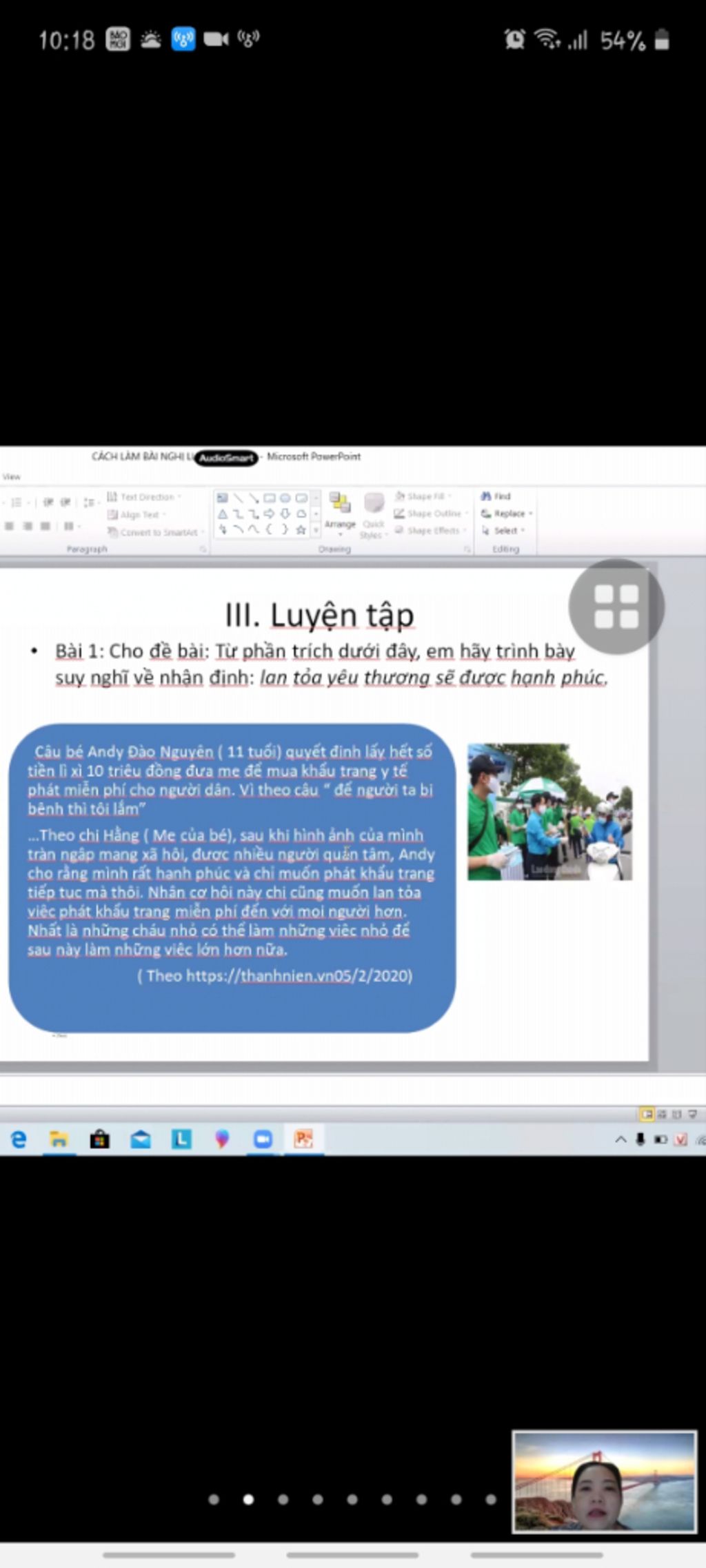Screen dimensions: 706x1568
Task: Expand the Quick Styles gallery
Action: click(x=373, y=515)
